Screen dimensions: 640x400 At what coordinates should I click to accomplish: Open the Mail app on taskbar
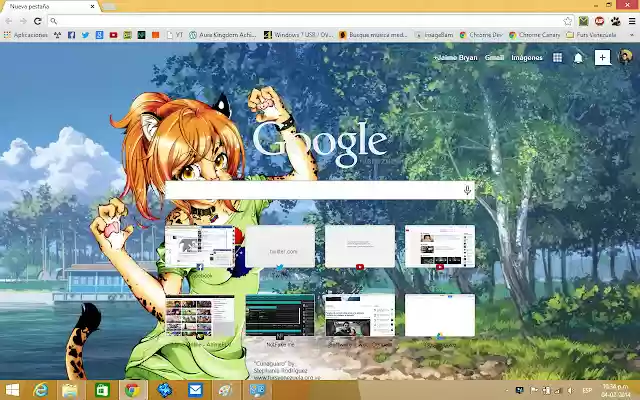pyautogui.click(x=195, y=391)
